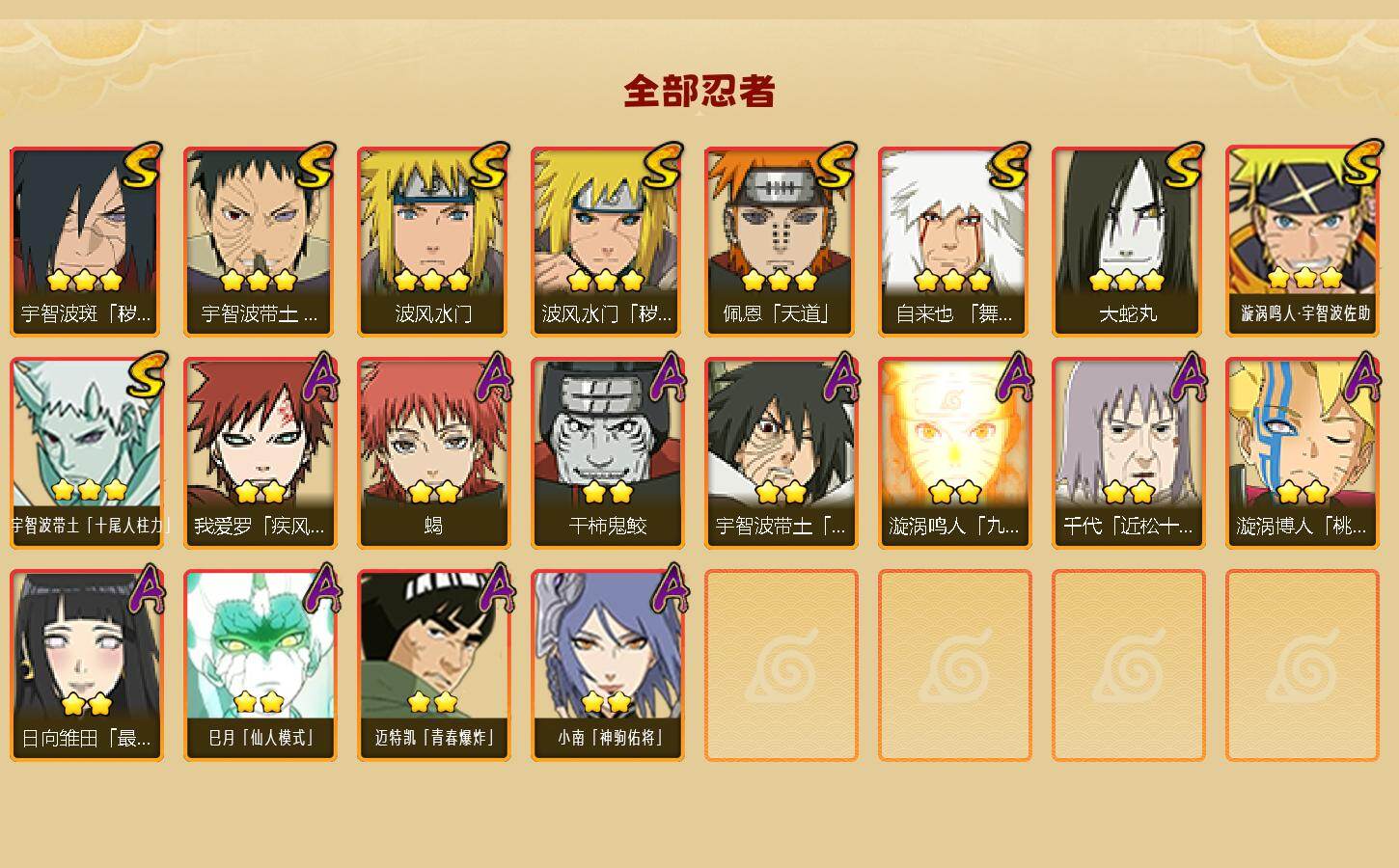
Task: Click the A rank badge on 我爱罗 card
Action: click(321, 377)
